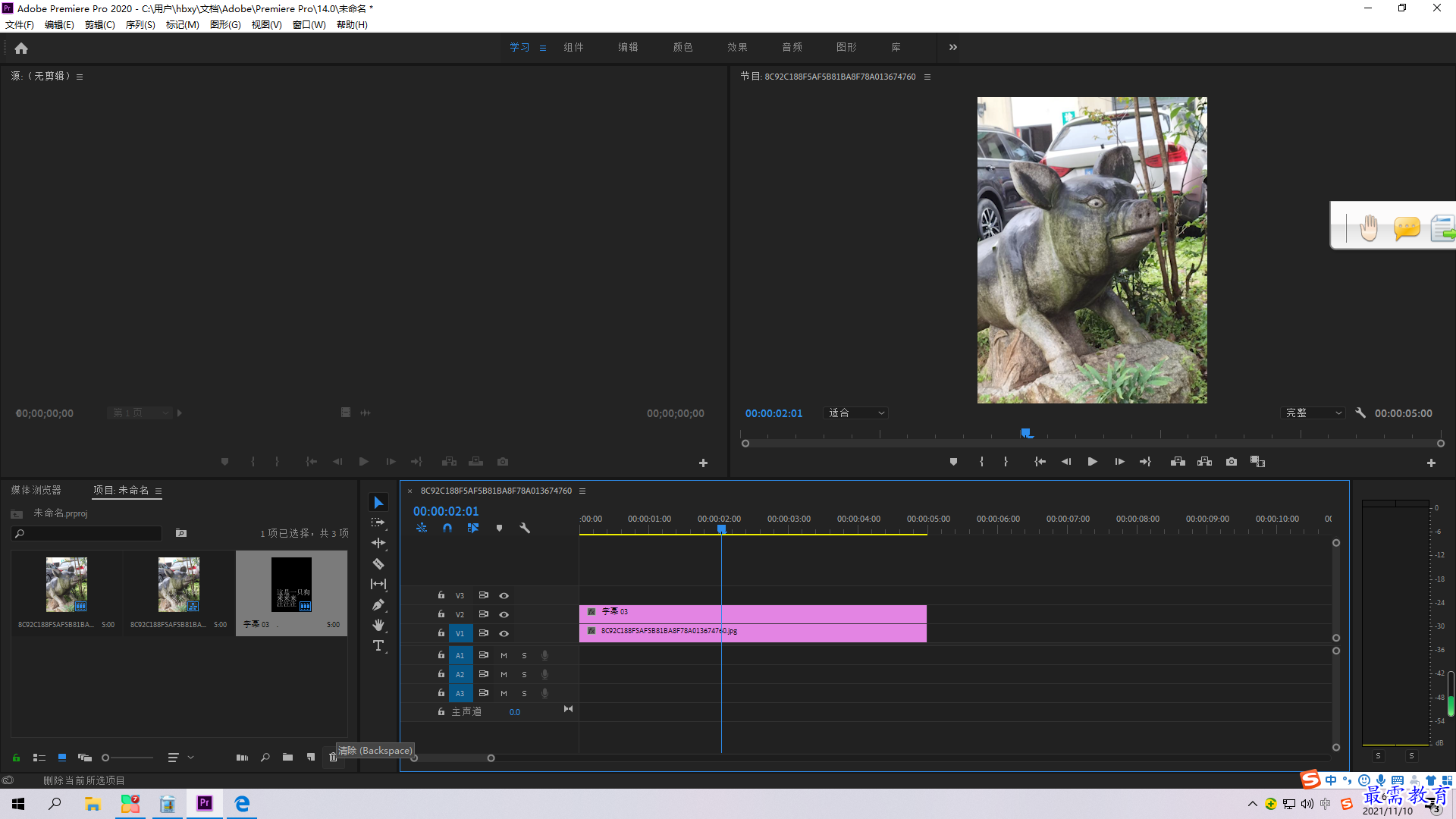
Task: Select the Selection (arrow) tool
Action: (378, 503)
